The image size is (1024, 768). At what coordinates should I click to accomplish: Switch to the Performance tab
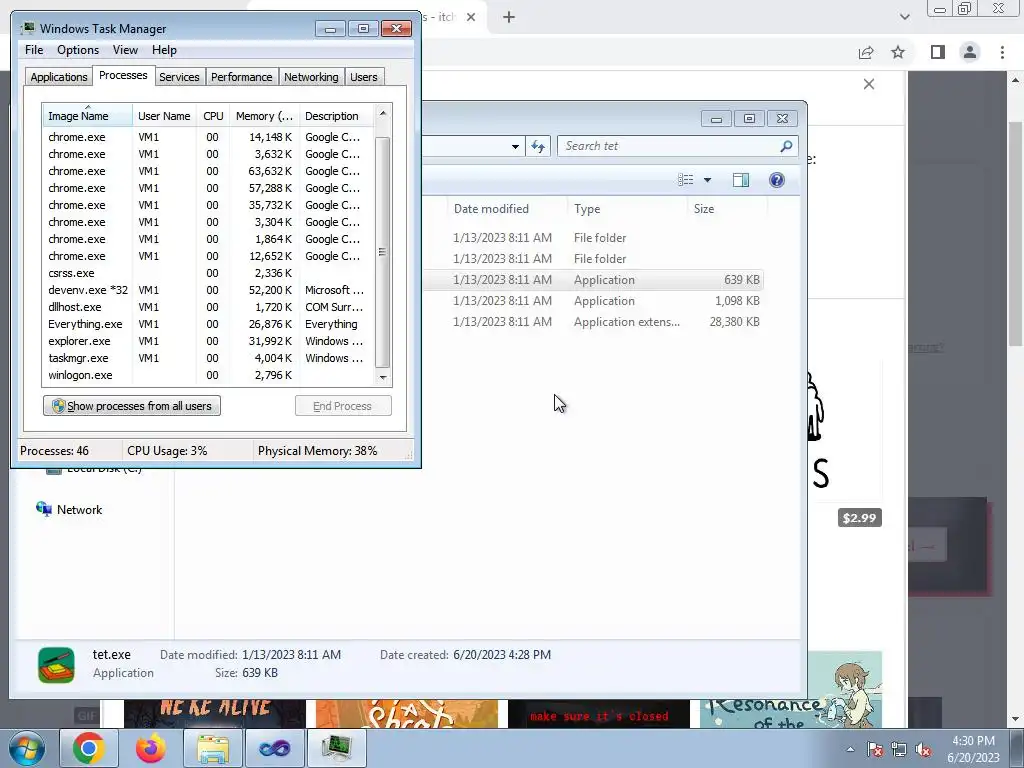[x=241, y=77]
